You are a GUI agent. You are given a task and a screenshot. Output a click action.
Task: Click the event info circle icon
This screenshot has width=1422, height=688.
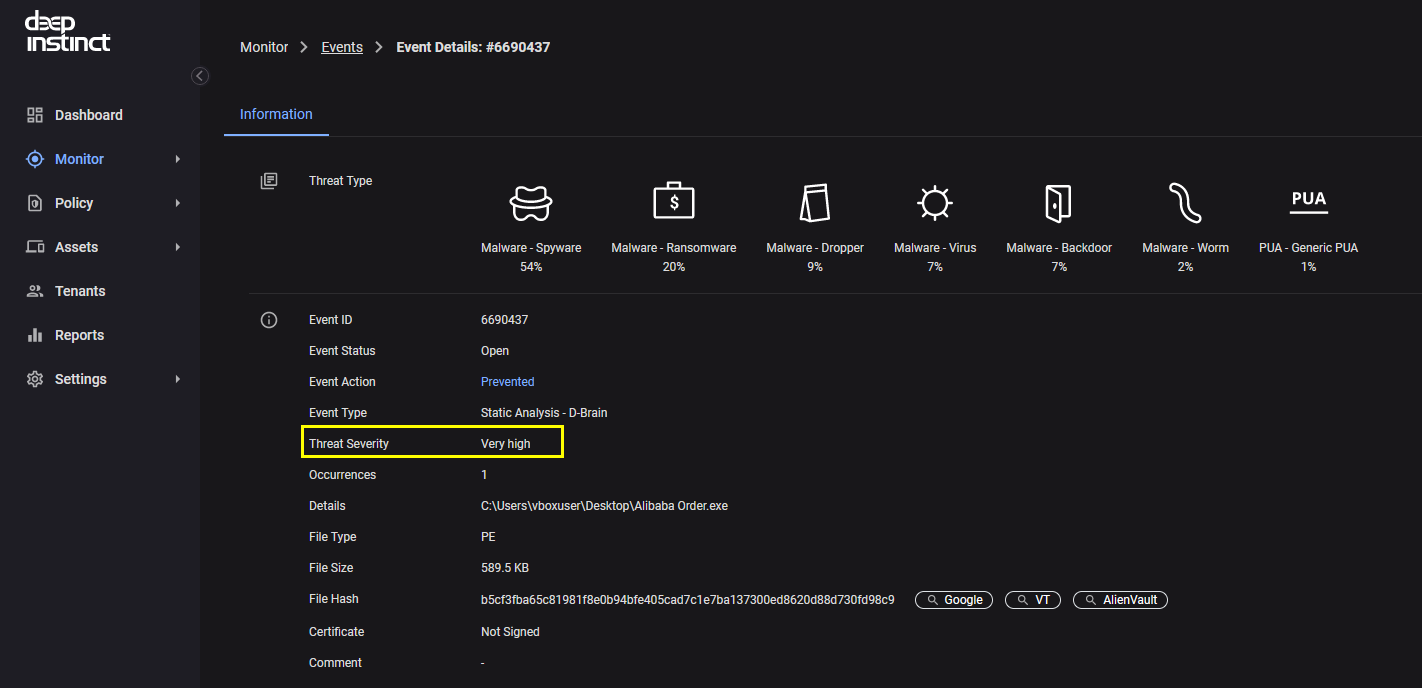268,320
